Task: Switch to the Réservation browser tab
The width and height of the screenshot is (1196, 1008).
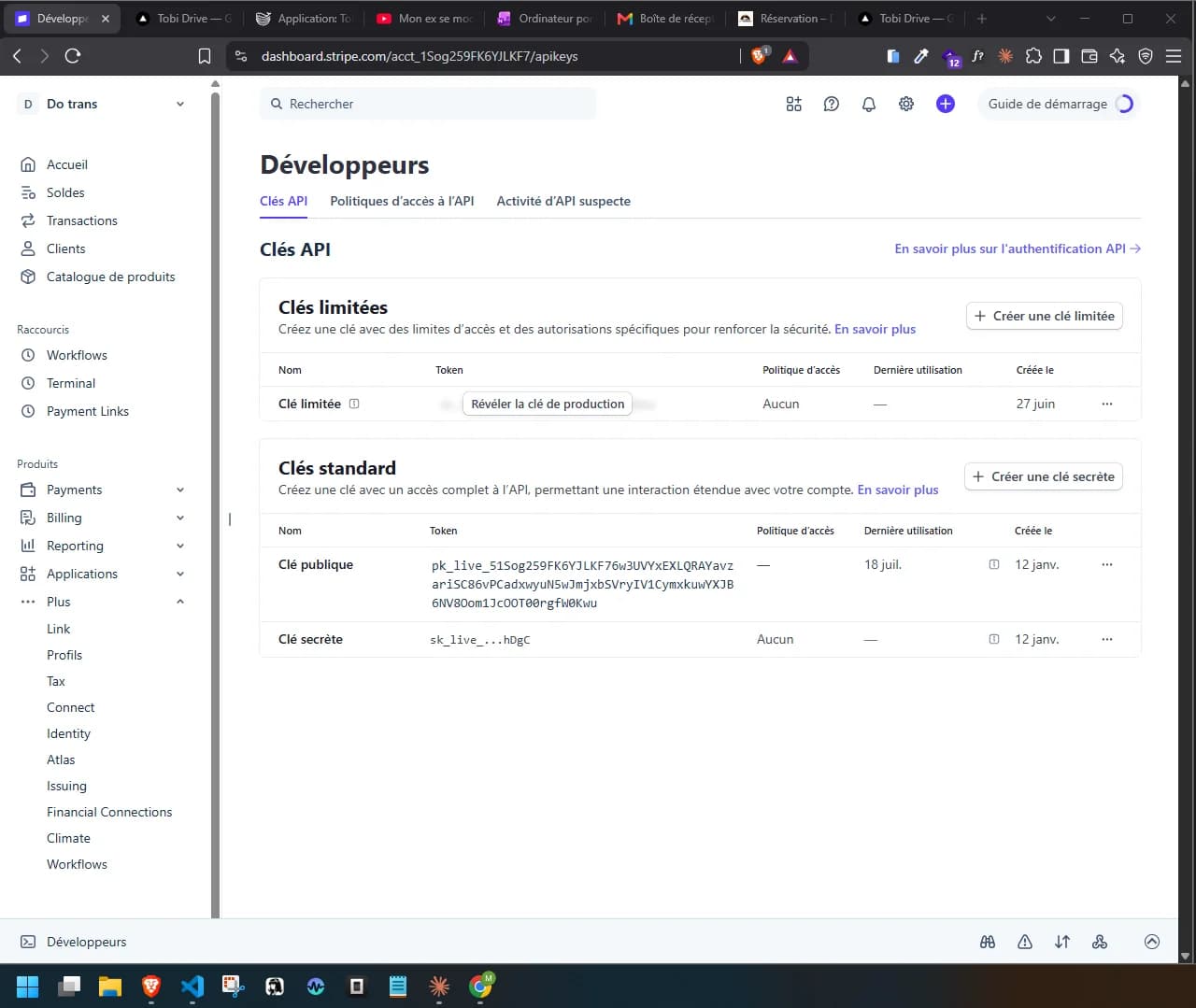Action: [785, 19]
